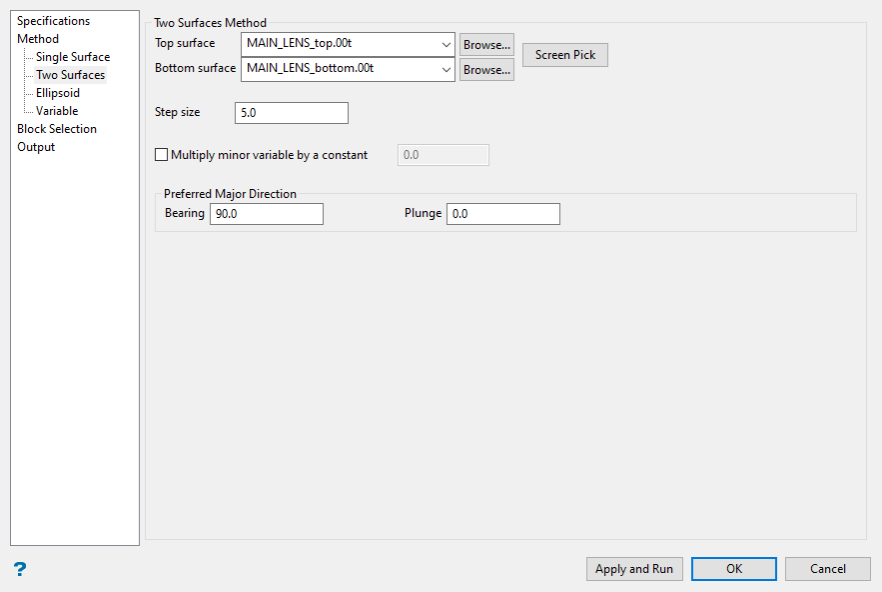This screenshot has height=592, width=882.
Task: Click the Apply and Run button
Action: 634,569
